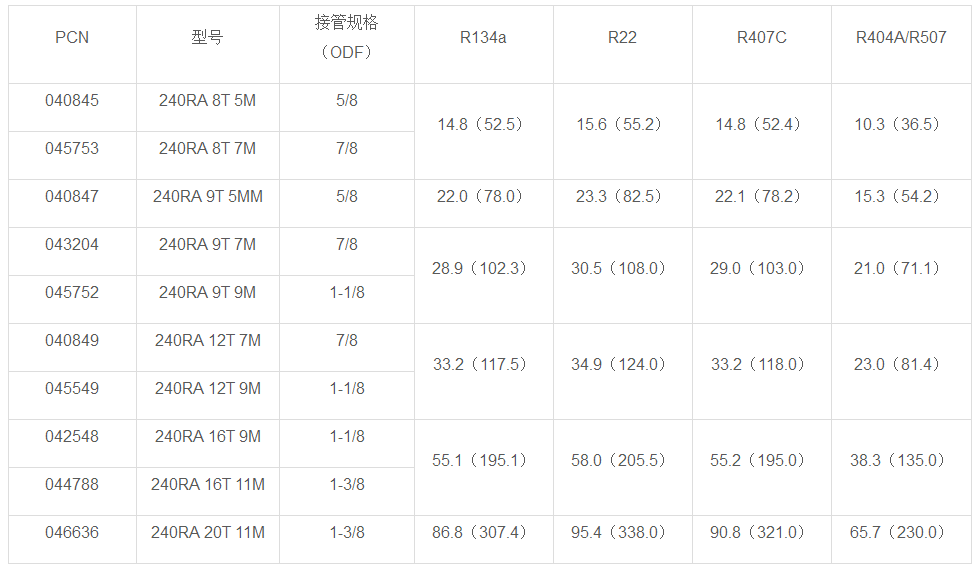Select the R407C column header
Image resolution: width=980 pixels, height=574 pixels.
point(761,38)
